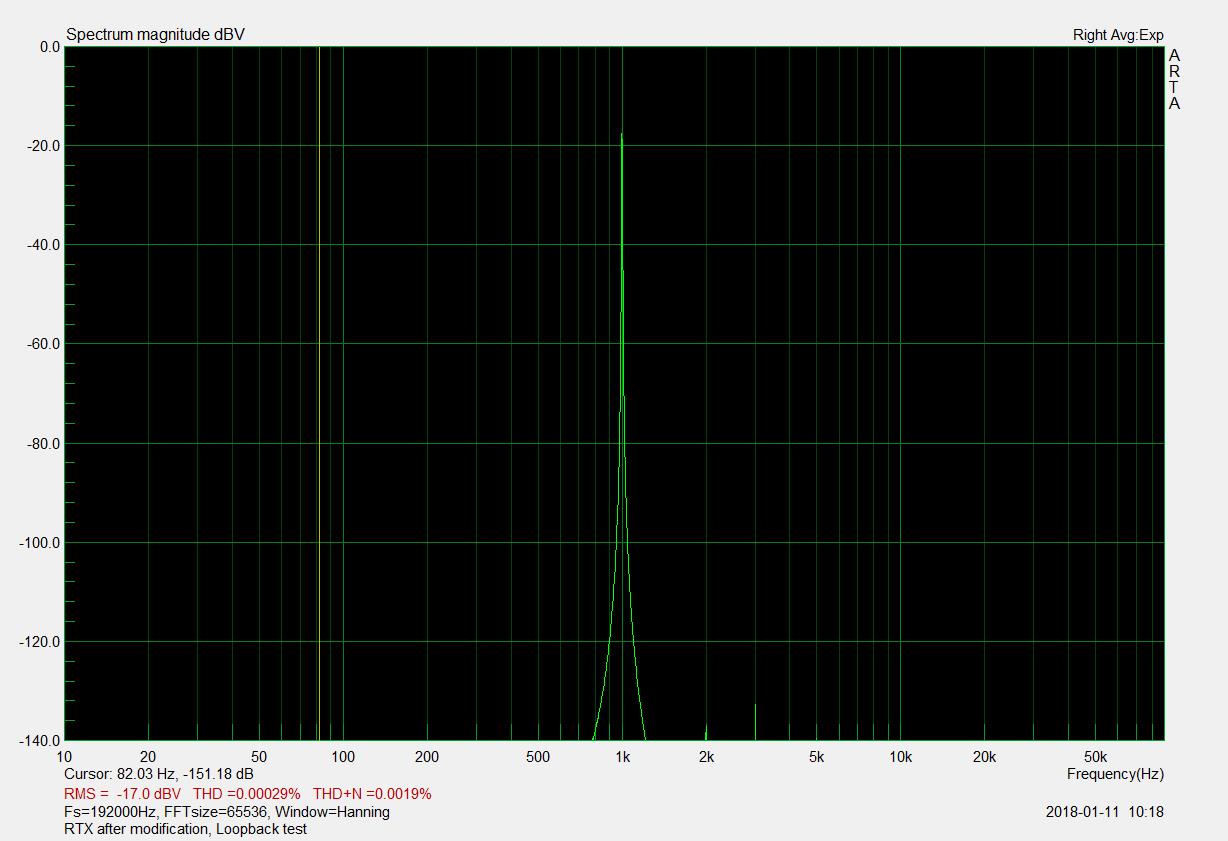Screen dimensions: 1228x841
Task: Click the '100' frequency axis label
Action: 343,757
